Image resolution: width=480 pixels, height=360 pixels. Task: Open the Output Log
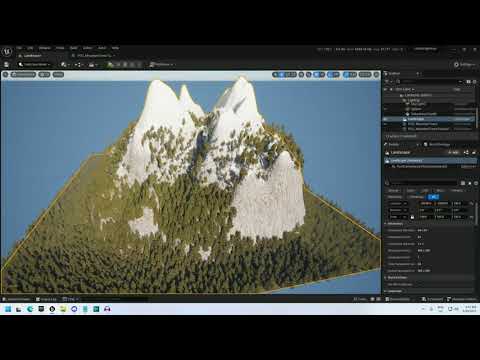pyautogui.click(x=47, y=299)
